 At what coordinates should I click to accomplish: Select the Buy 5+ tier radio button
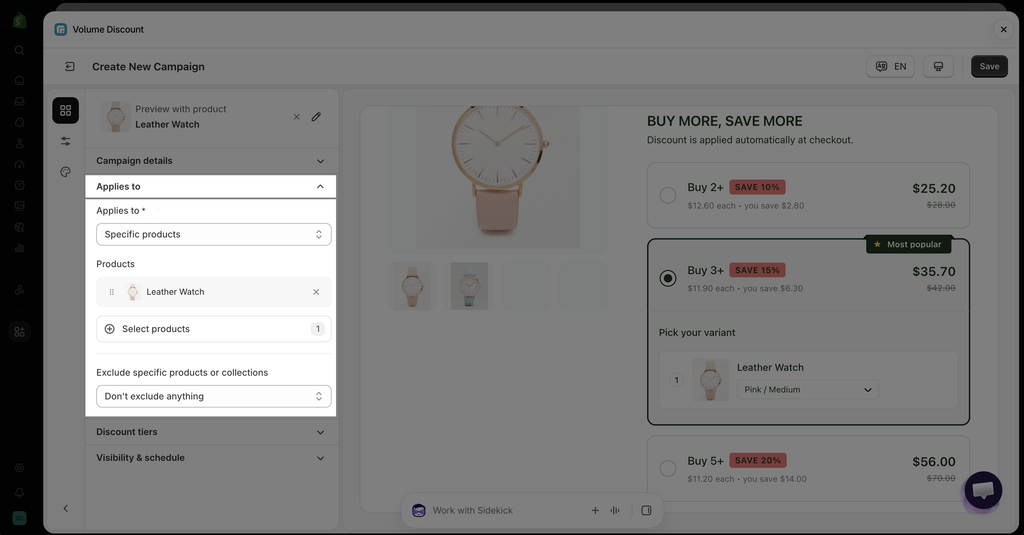(667, 468)
